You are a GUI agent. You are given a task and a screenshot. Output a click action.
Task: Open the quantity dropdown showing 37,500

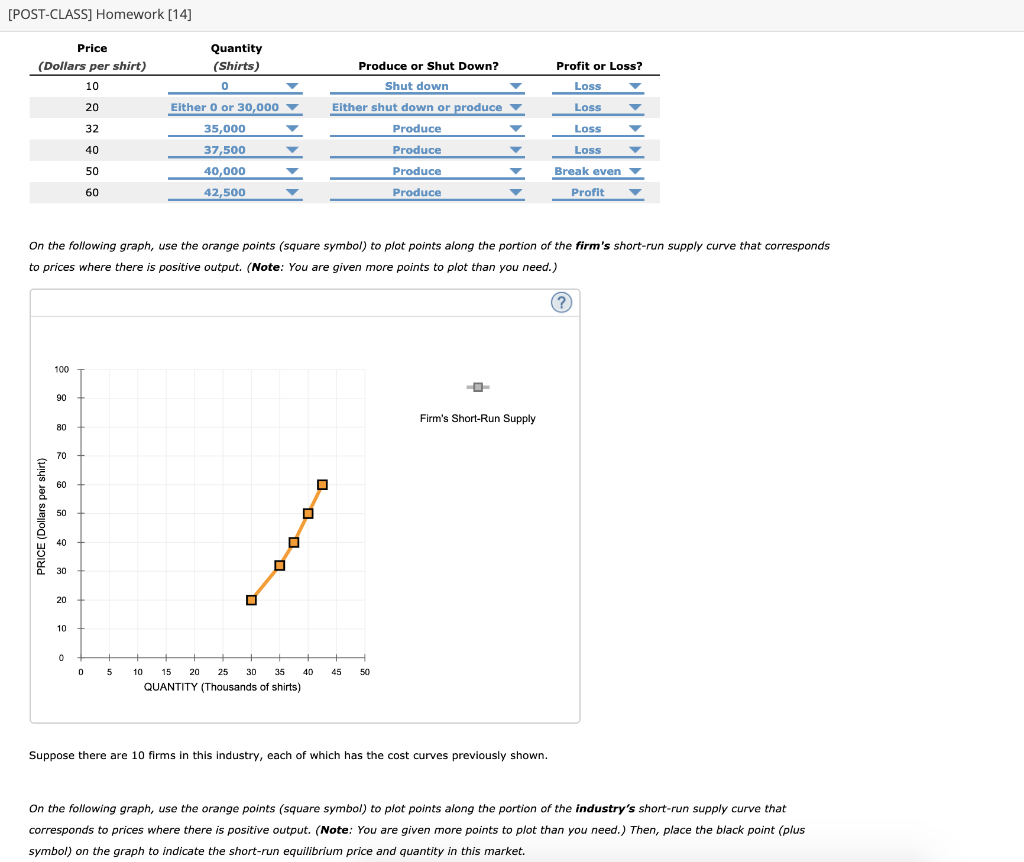(x=235, y=149)
